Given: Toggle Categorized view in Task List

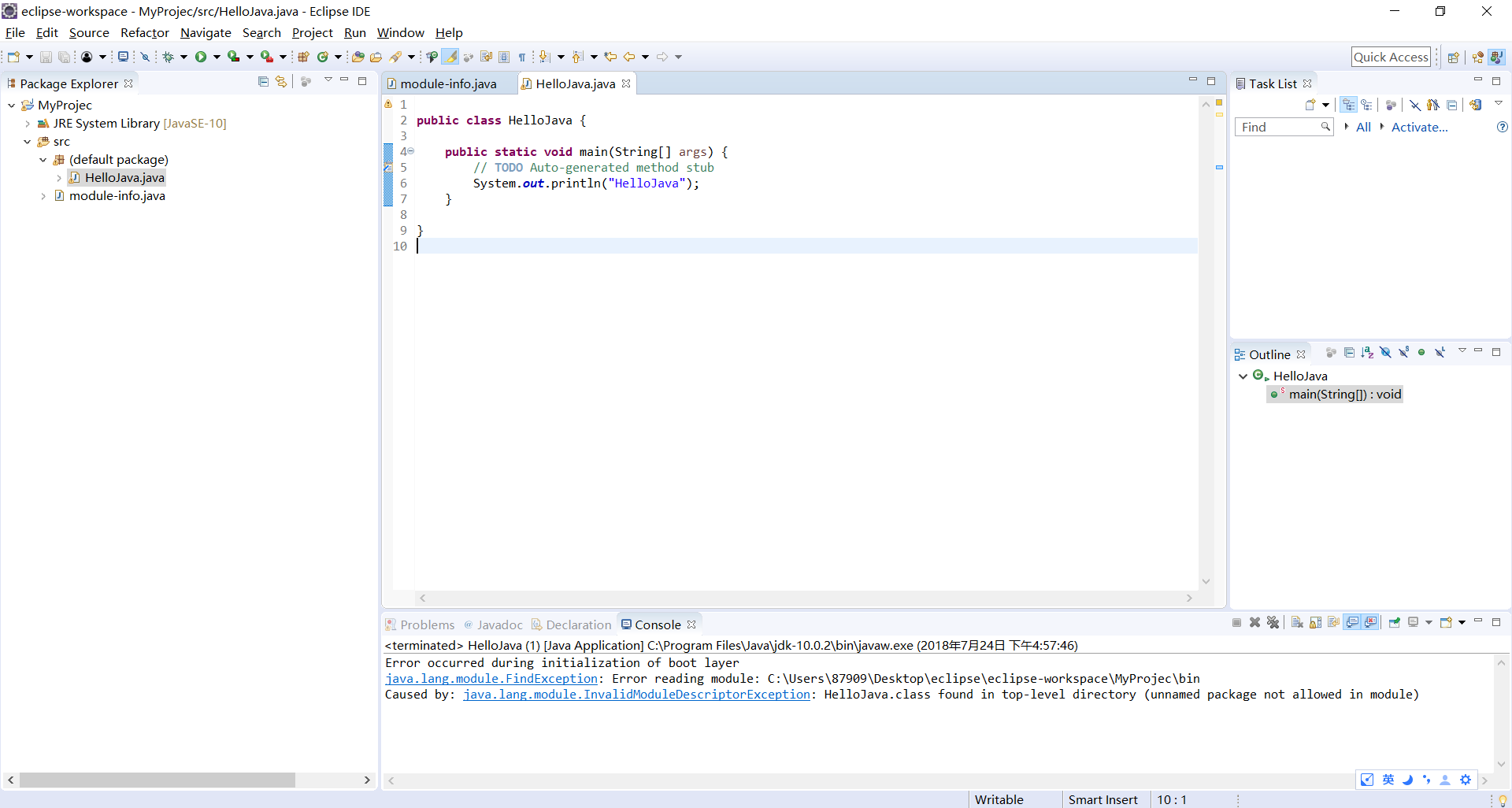Looking at the screenshot, I should [x=1348, y=105].
